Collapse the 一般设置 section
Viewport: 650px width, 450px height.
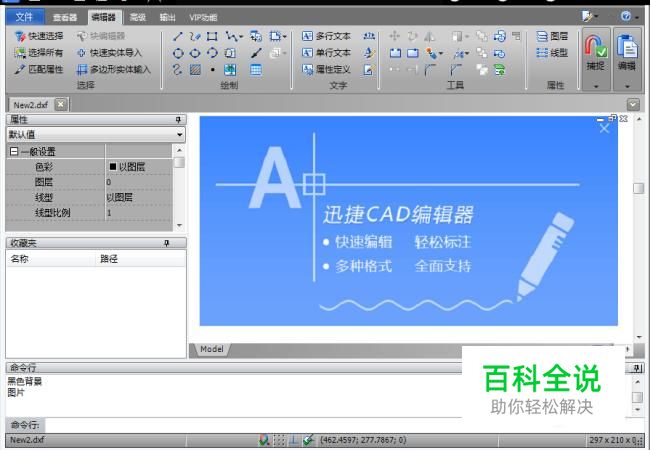[x=14, y=151]
